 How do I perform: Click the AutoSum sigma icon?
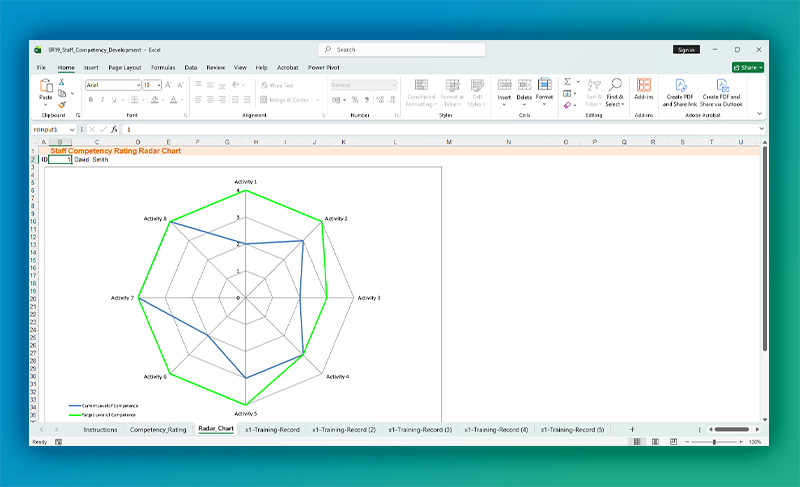(567, 82)
